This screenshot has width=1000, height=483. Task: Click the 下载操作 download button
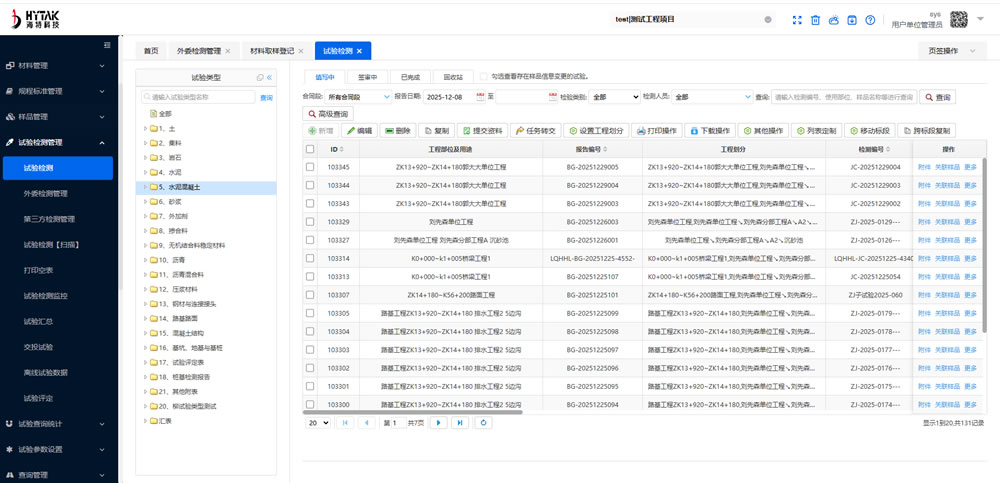pos(710,131)
